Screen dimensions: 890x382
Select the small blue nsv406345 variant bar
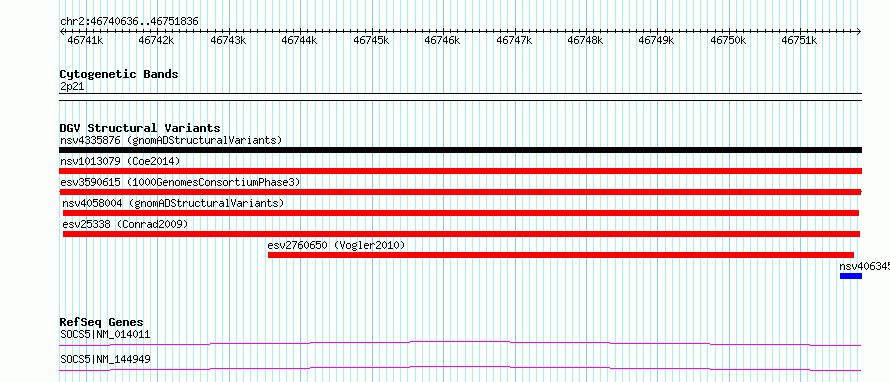[851, 276]
